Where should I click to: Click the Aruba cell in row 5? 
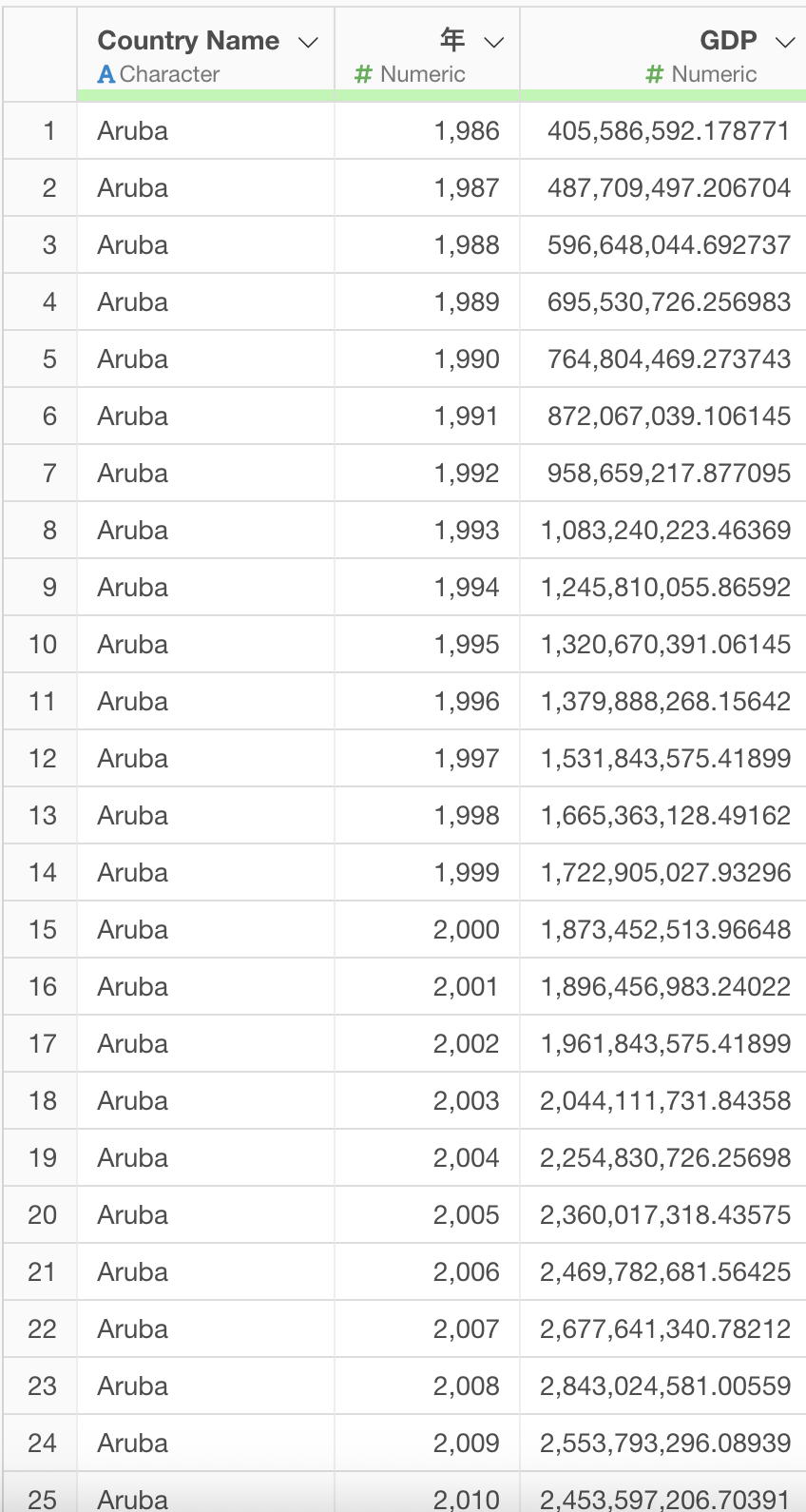click(133, 359)
